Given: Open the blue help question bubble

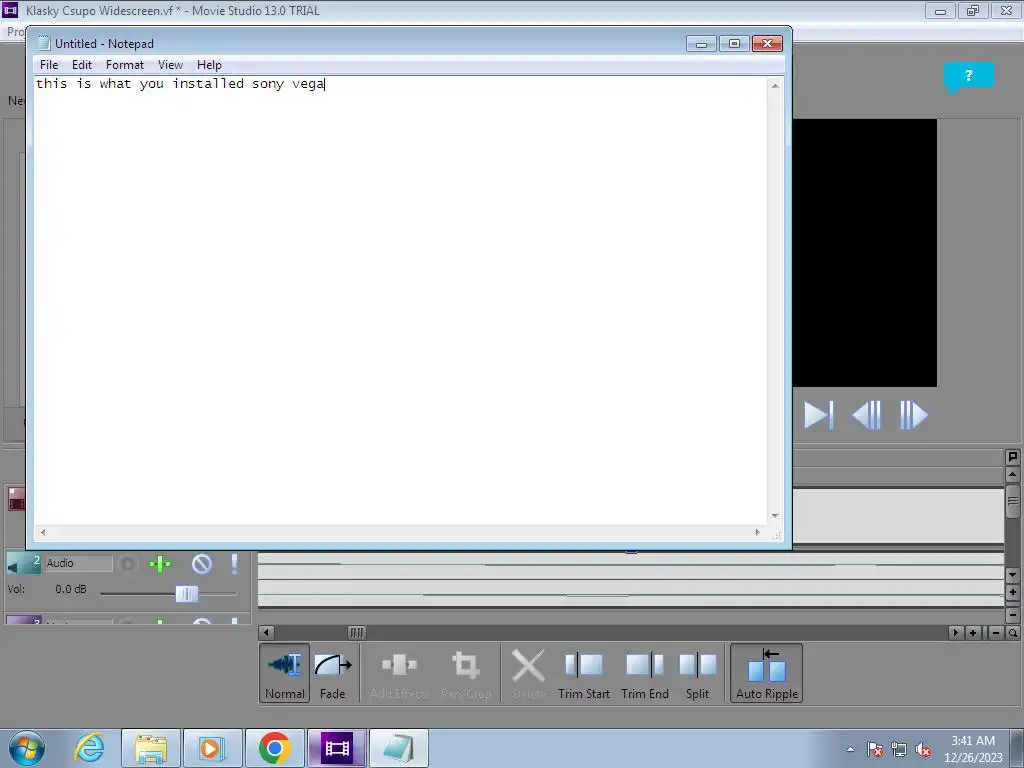Looking at the screenshot, I should coord(968,76).
